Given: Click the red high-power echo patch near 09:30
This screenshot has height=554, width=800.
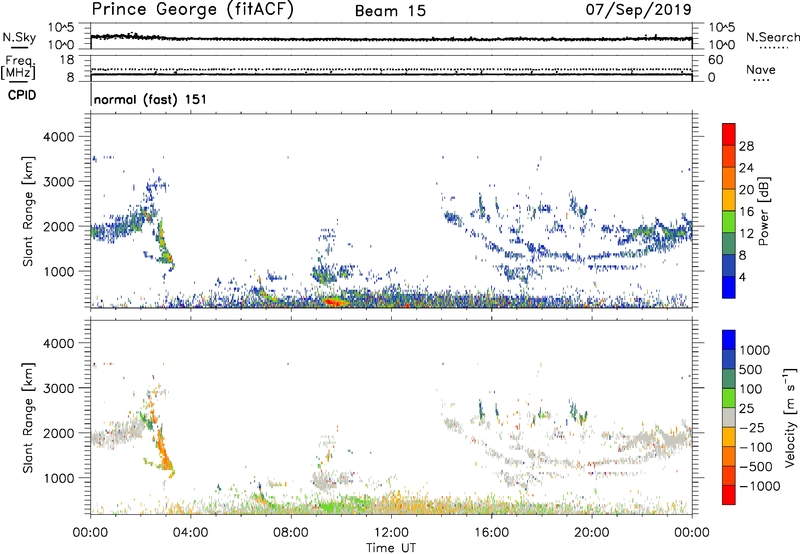Looking at the screenshot, I should tap(334, 302).
